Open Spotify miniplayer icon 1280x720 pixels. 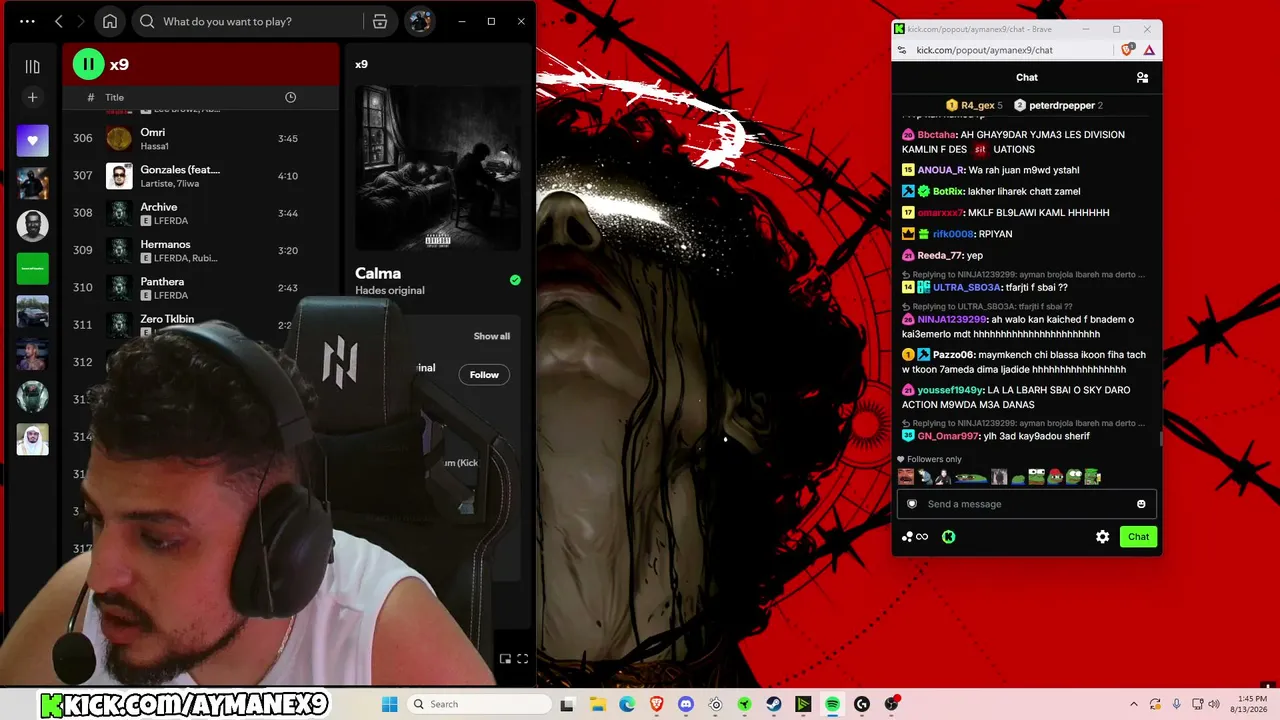tap(505, 659)
